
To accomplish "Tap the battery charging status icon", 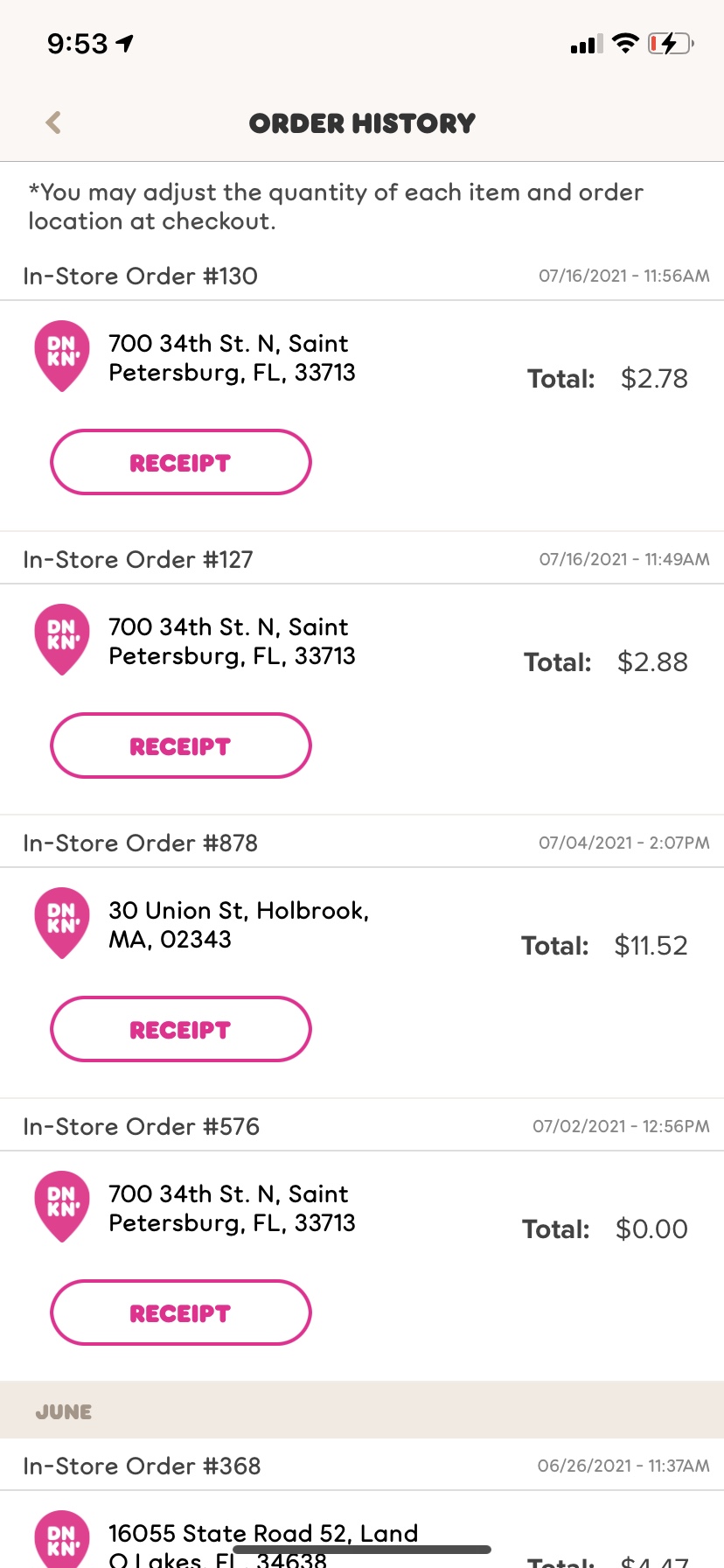I will pyautogui.click(x=670, y=43).
